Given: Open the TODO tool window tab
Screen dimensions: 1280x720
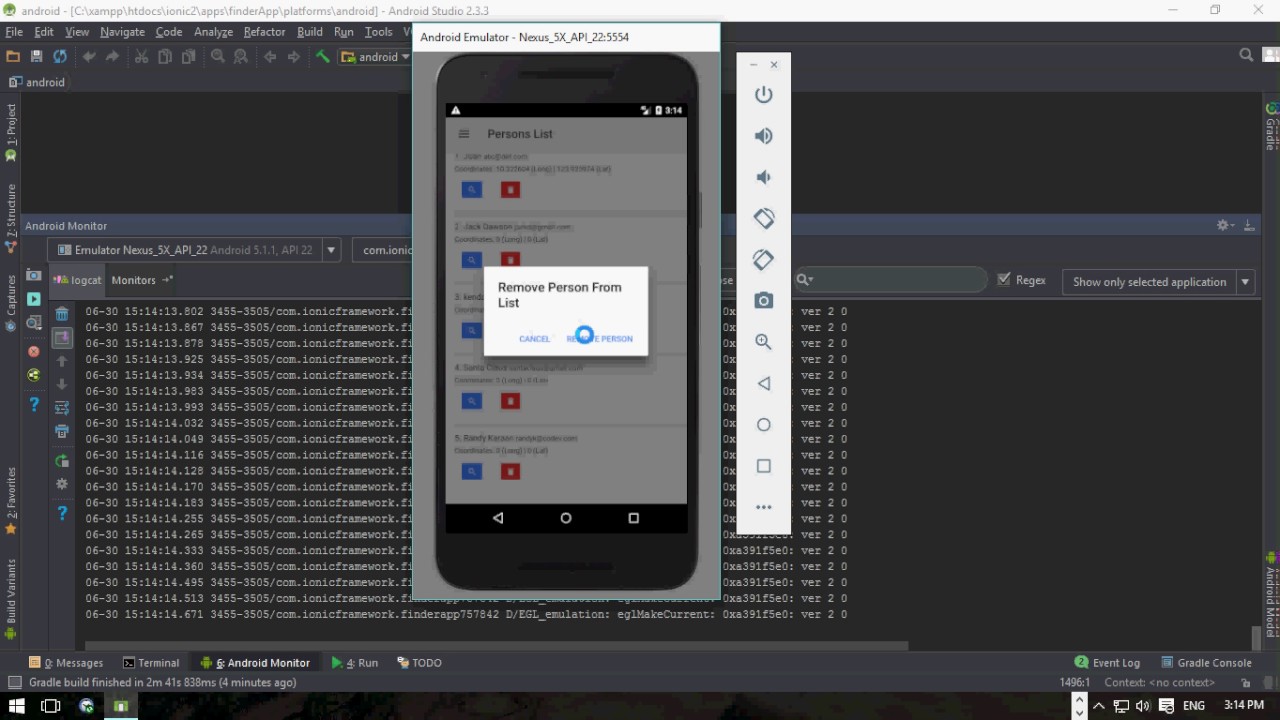Looking at the screenshot, I should pyautogui.click(x=419, y=662).
